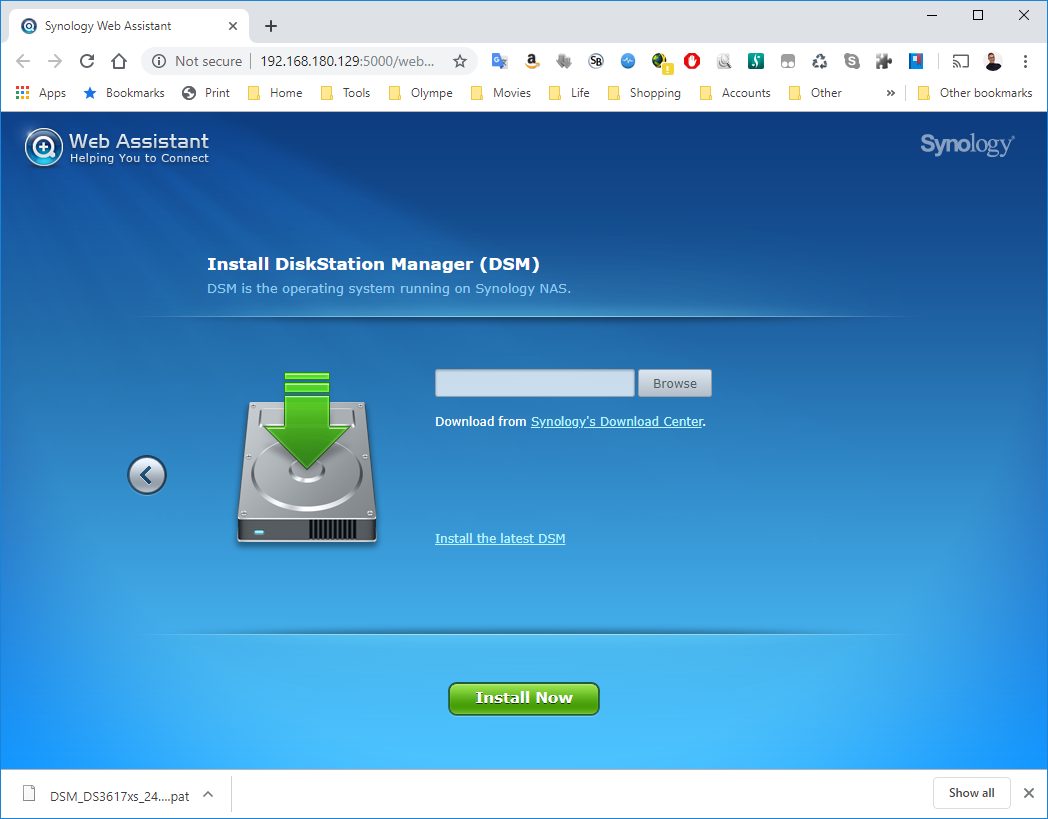Open the puzzle piece extensions icon
1048x819 pixels.
click(x=884, y=62)
